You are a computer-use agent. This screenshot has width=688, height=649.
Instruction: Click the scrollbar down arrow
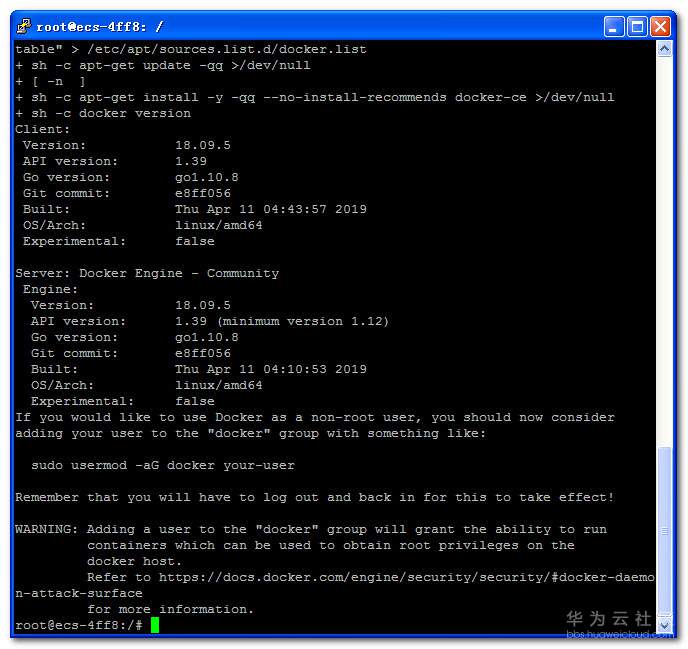(664, 624)
